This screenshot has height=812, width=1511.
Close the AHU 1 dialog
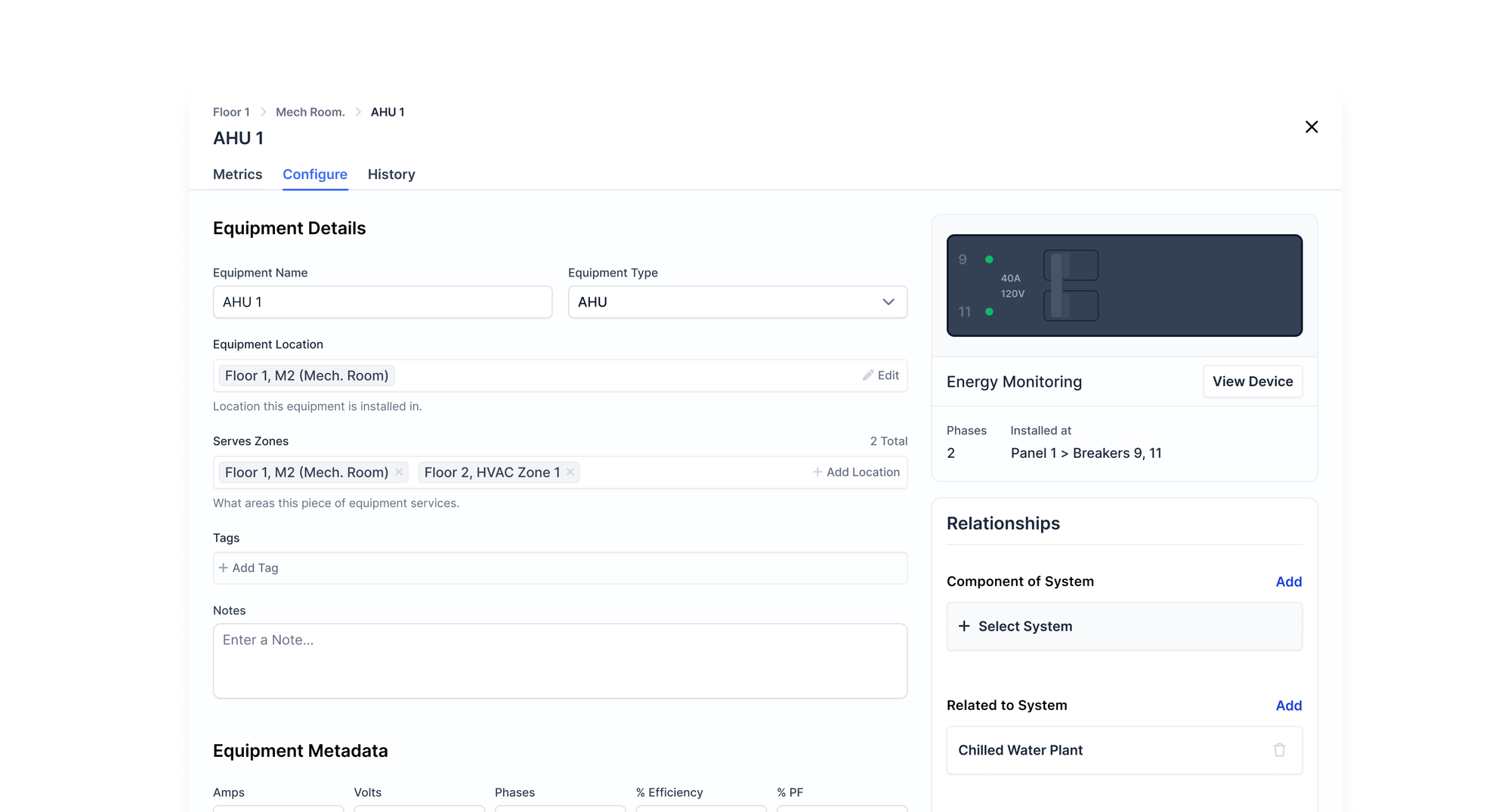pos(1312,127)
